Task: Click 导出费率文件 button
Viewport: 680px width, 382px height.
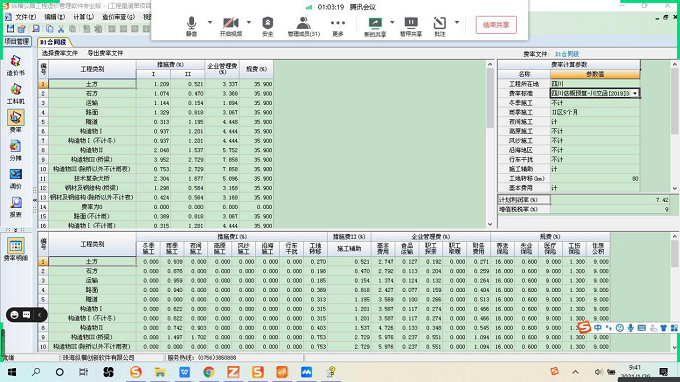Action: (105, 53)
